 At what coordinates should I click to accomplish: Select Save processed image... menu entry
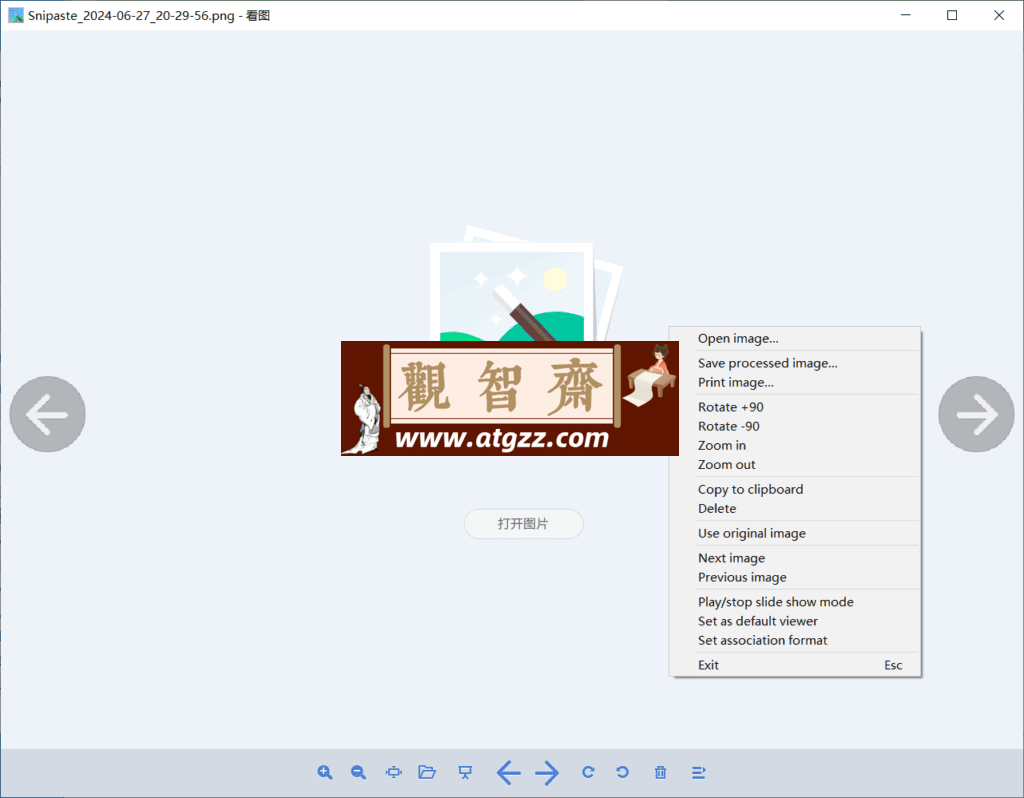point(795,363)
